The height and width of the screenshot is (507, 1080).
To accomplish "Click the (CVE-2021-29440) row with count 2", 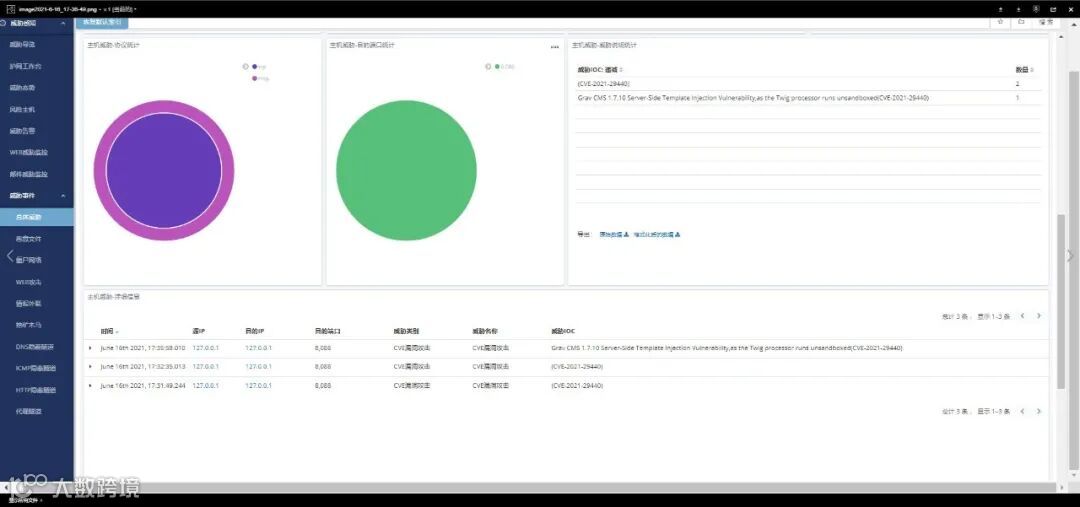I will coord(809,83).
